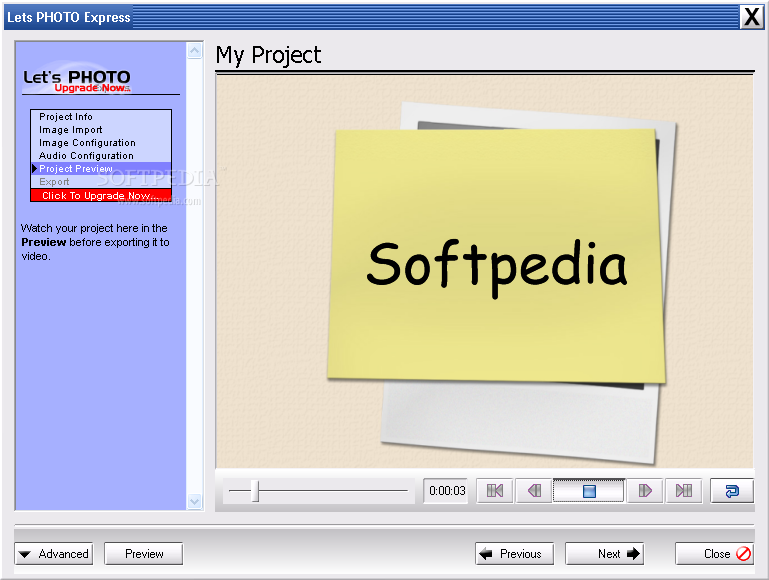Open the Audio Configuration step

click(101, 156)
